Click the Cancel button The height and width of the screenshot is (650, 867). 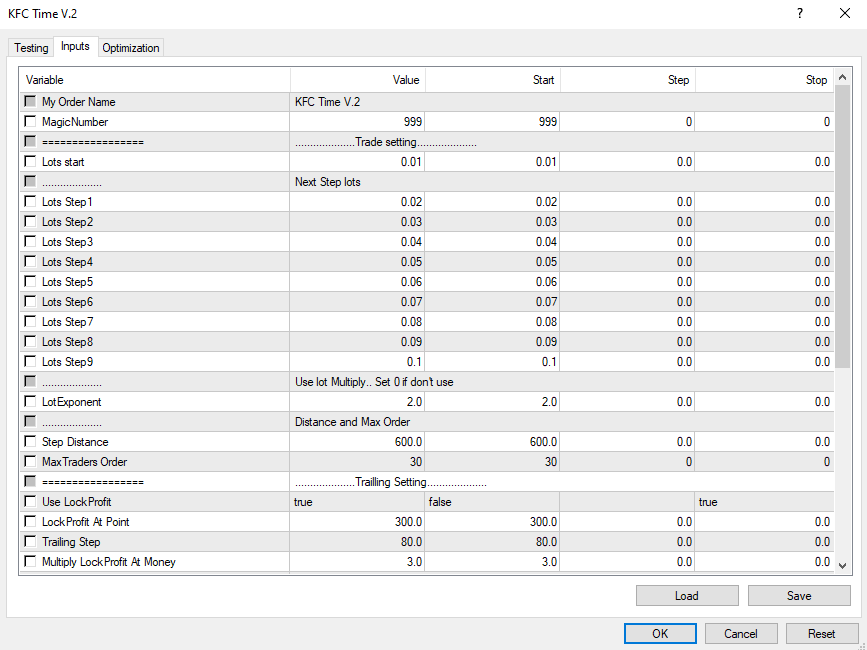[741, 633]
